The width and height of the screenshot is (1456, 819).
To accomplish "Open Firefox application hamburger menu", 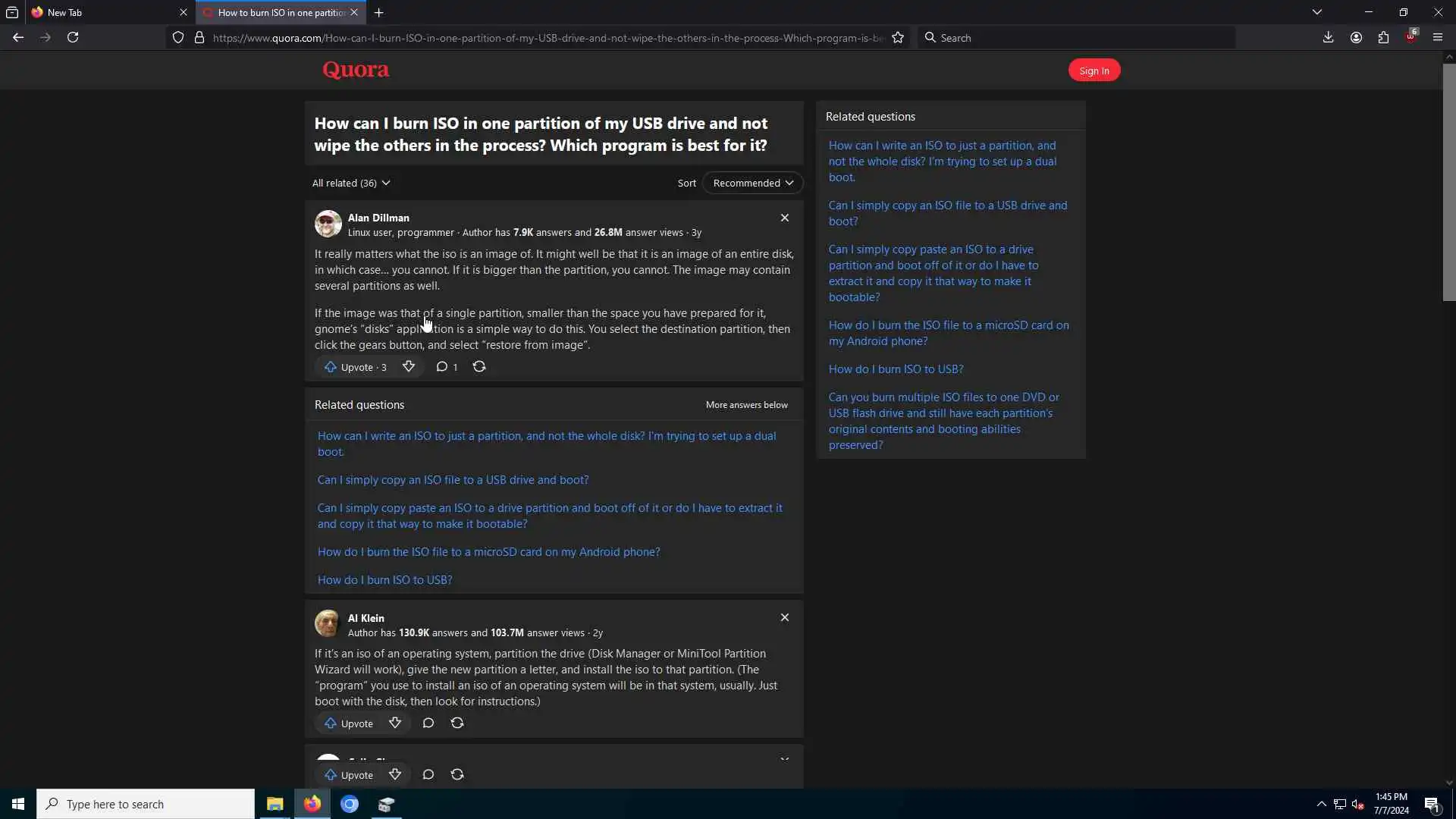I will click(x=1438, y=38).
